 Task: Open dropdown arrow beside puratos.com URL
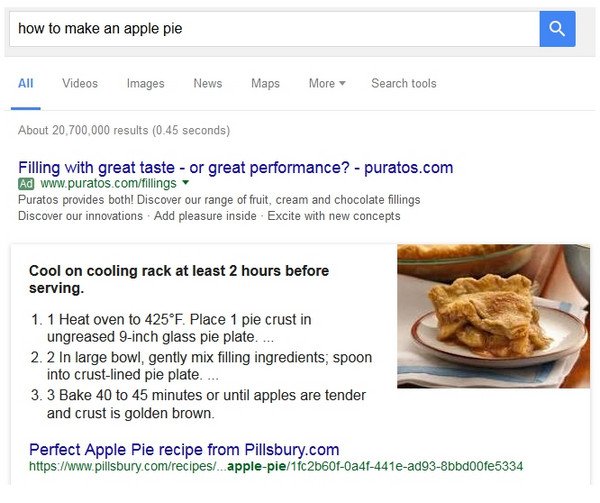pyautogui.click(x=186, y=182)
